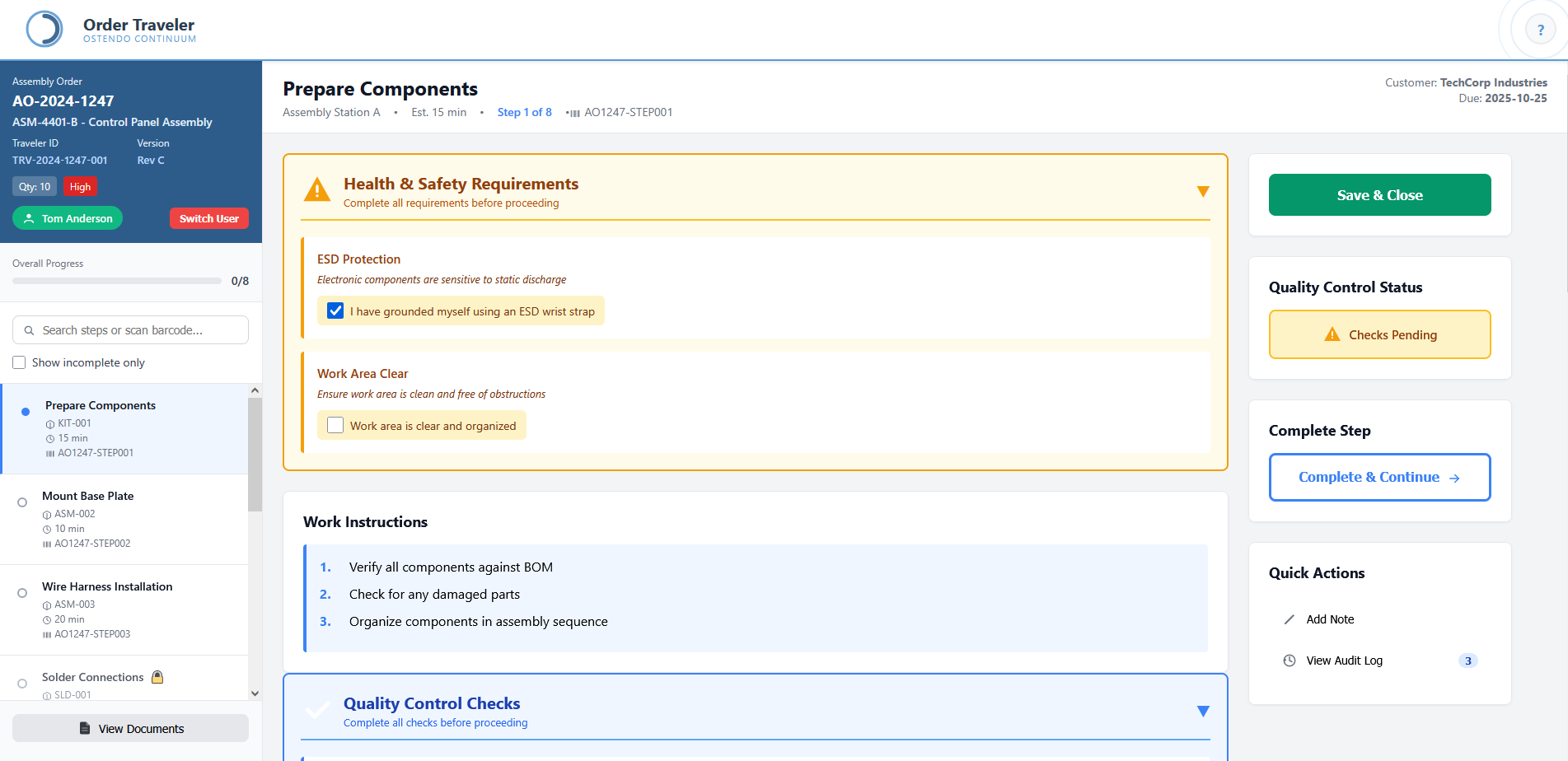Click the Overall Progress bar
The height and width of the screenshot is (761, 1568).
point(117,281)
